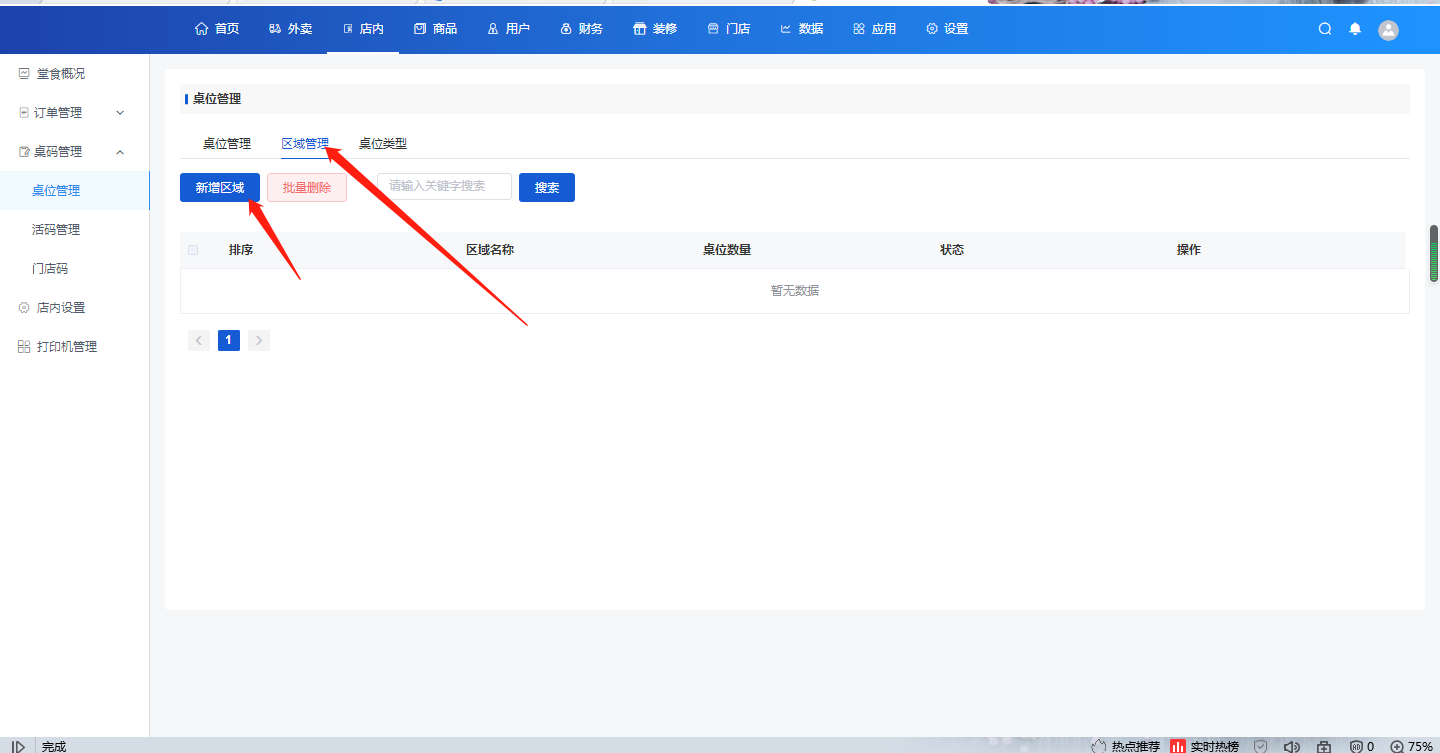Viewport: 1440px width, 753px height.
Task: Click the 75% zoom level control
Action: click(1411, 746)
